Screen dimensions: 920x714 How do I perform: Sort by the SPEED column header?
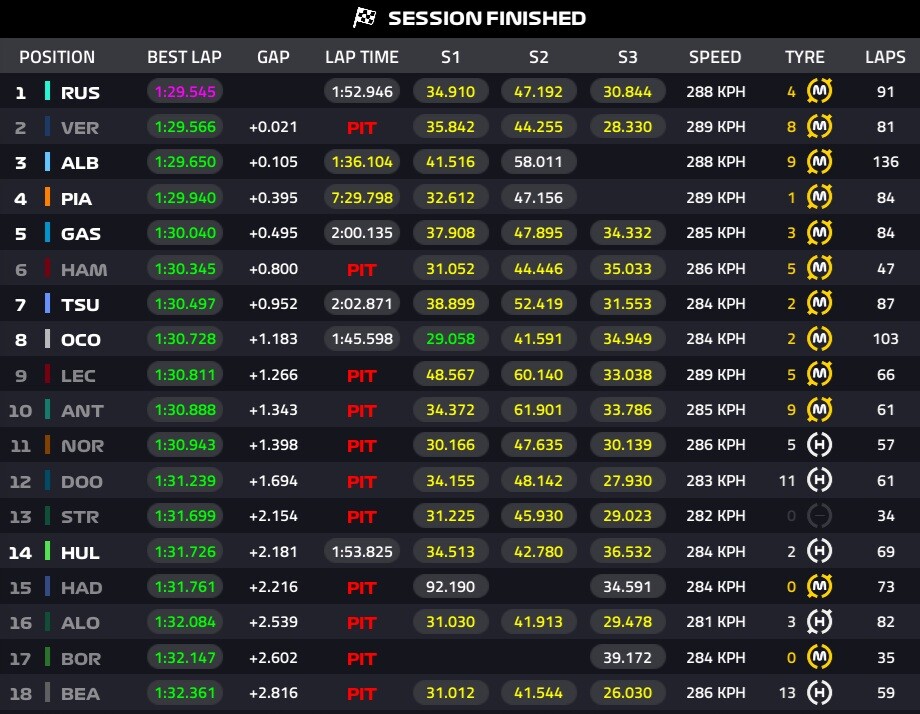pyautogui.click(x=715, y=57)
